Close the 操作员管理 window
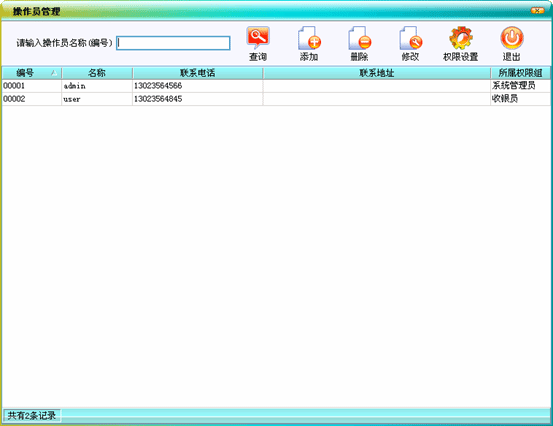Viewport: 553px width, 426px height. tap(537, 11)
